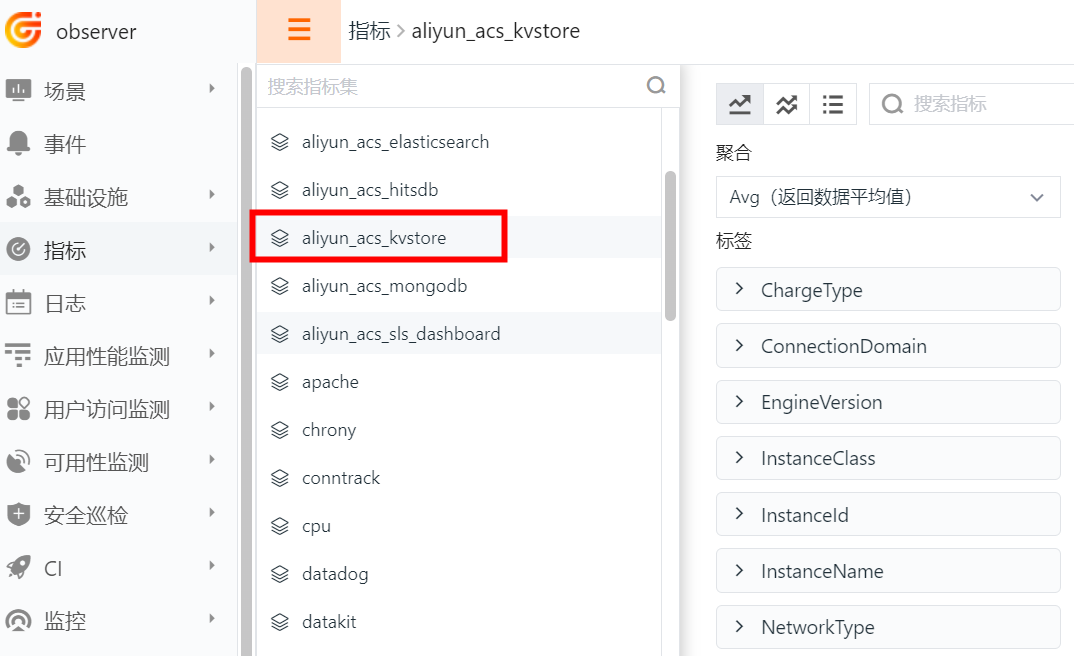
Task: Click the layers icon beside apache
Action: (x=279, y=381)
